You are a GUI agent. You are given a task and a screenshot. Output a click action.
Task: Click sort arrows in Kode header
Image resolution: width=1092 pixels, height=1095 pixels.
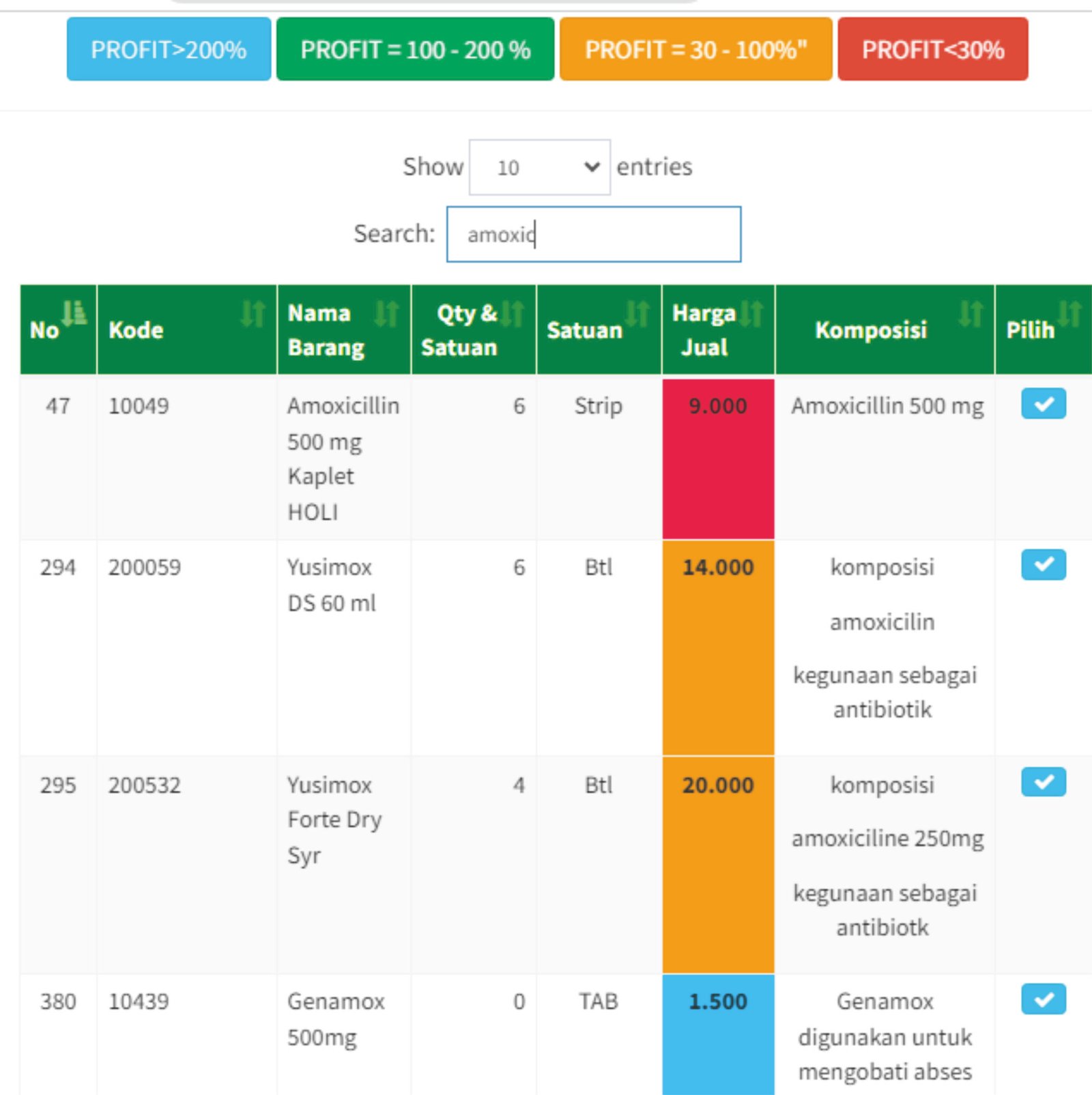[x=253, y=314]
